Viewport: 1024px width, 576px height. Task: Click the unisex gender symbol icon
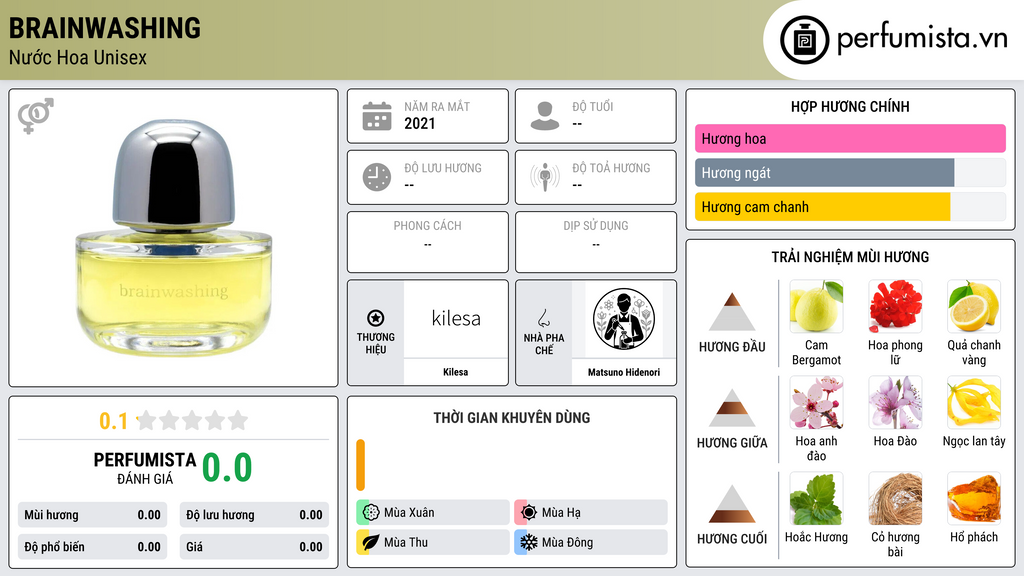(36, 116)
